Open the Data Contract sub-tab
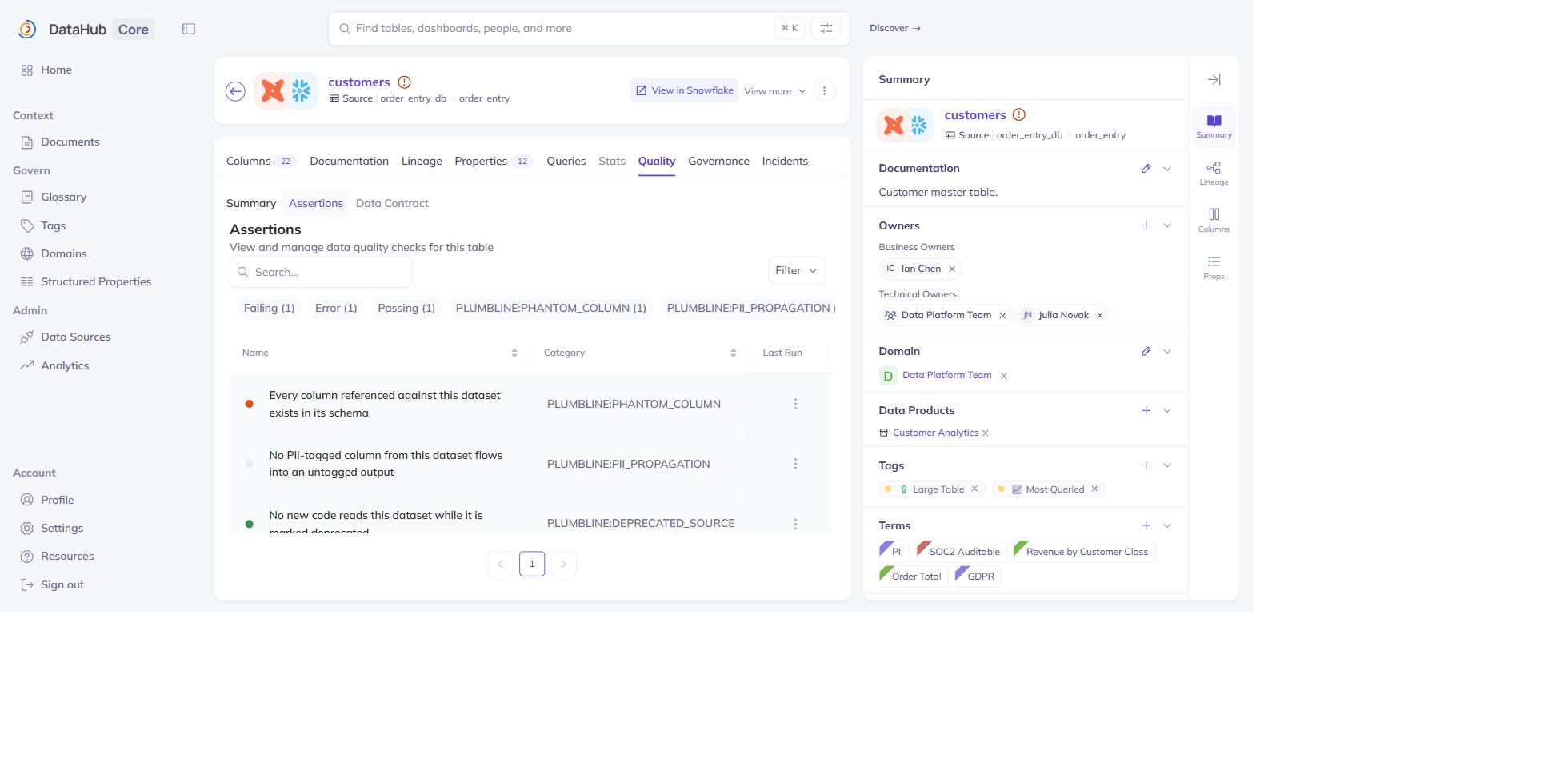 [x=392, y=204]
